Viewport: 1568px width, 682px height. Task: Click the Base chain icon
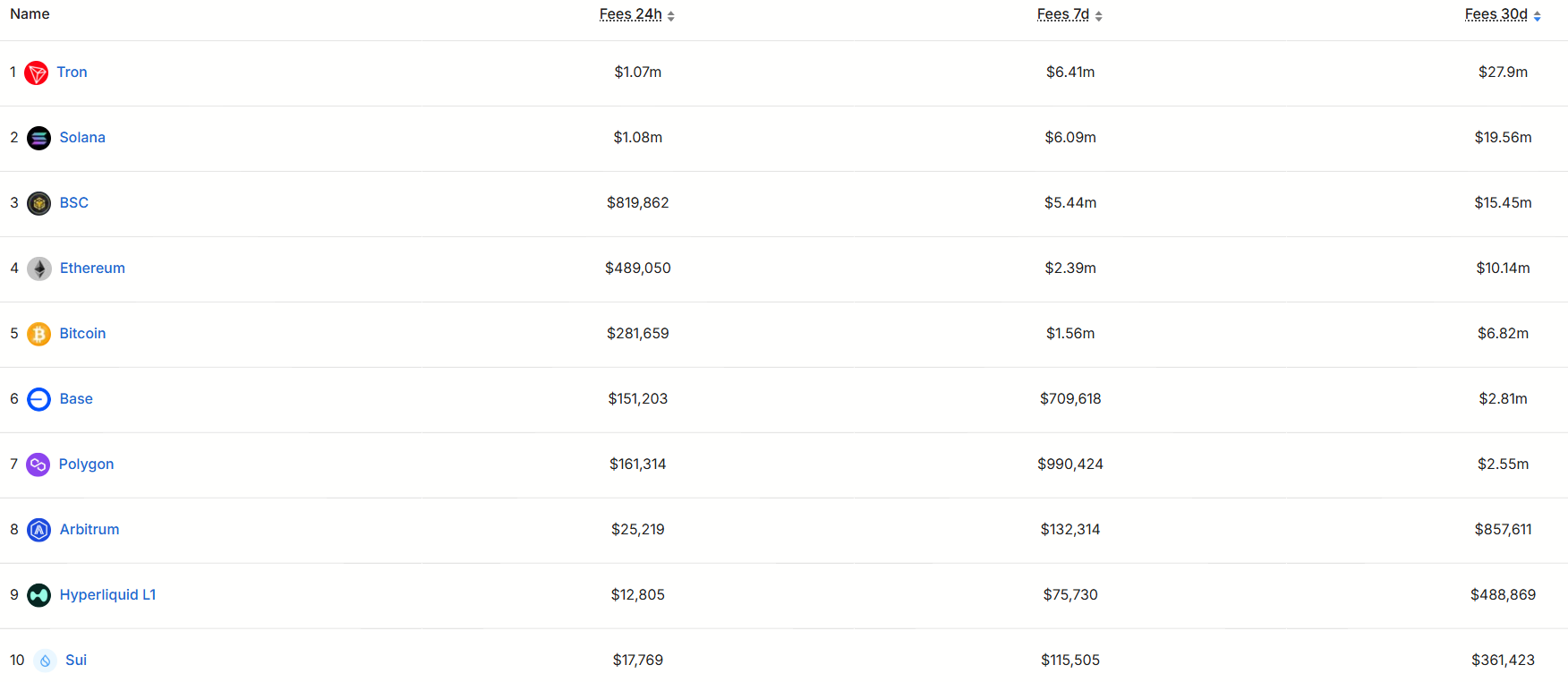click(x=38, y=399)
